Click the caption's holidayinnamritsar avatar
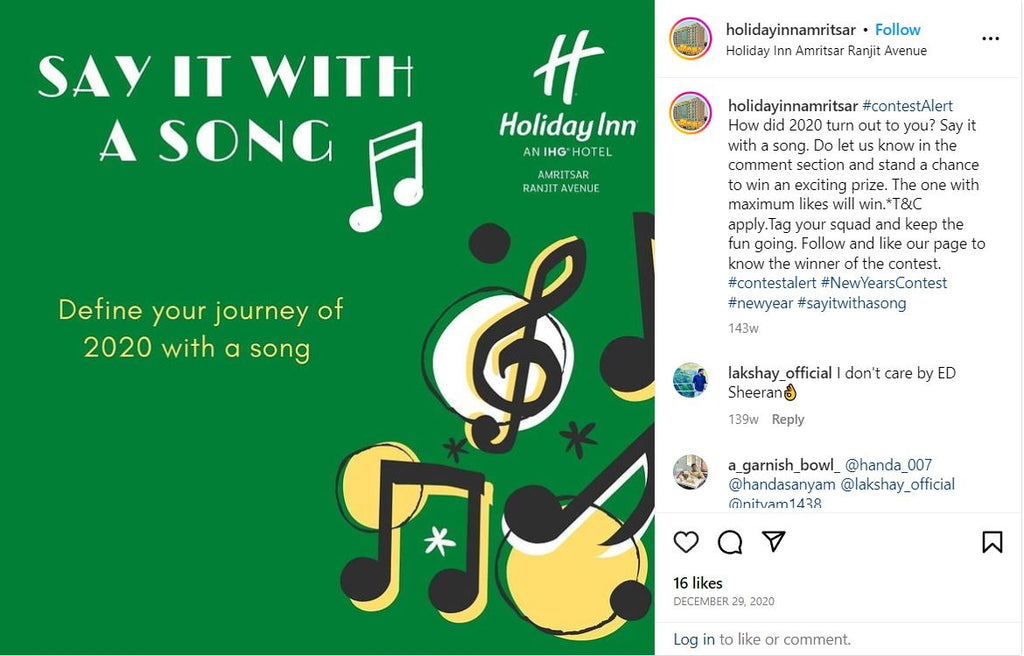Viewport: 1024px width, 656px height. 691,113
